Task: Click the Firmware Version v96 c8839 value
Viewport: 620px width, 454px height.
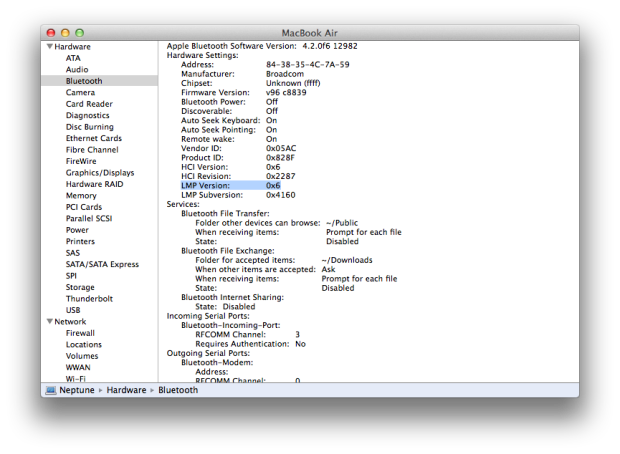Action: click(286, 93)
